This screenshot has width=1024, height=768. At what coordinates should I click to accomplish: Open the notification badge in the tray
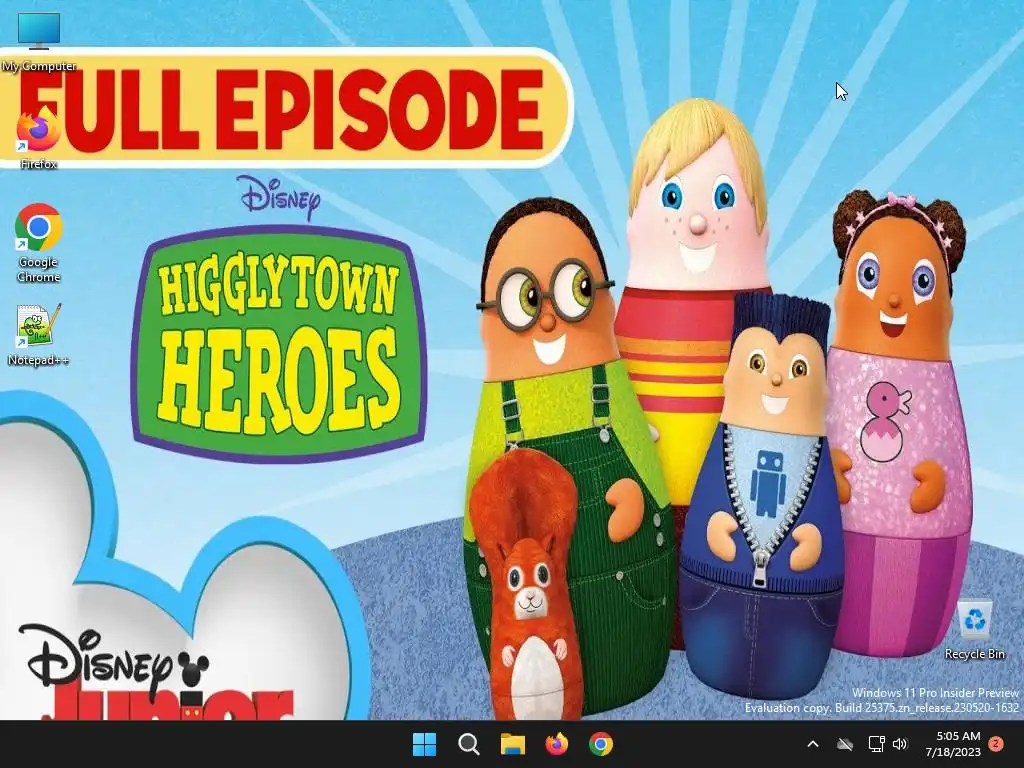[x=996, y=744]
